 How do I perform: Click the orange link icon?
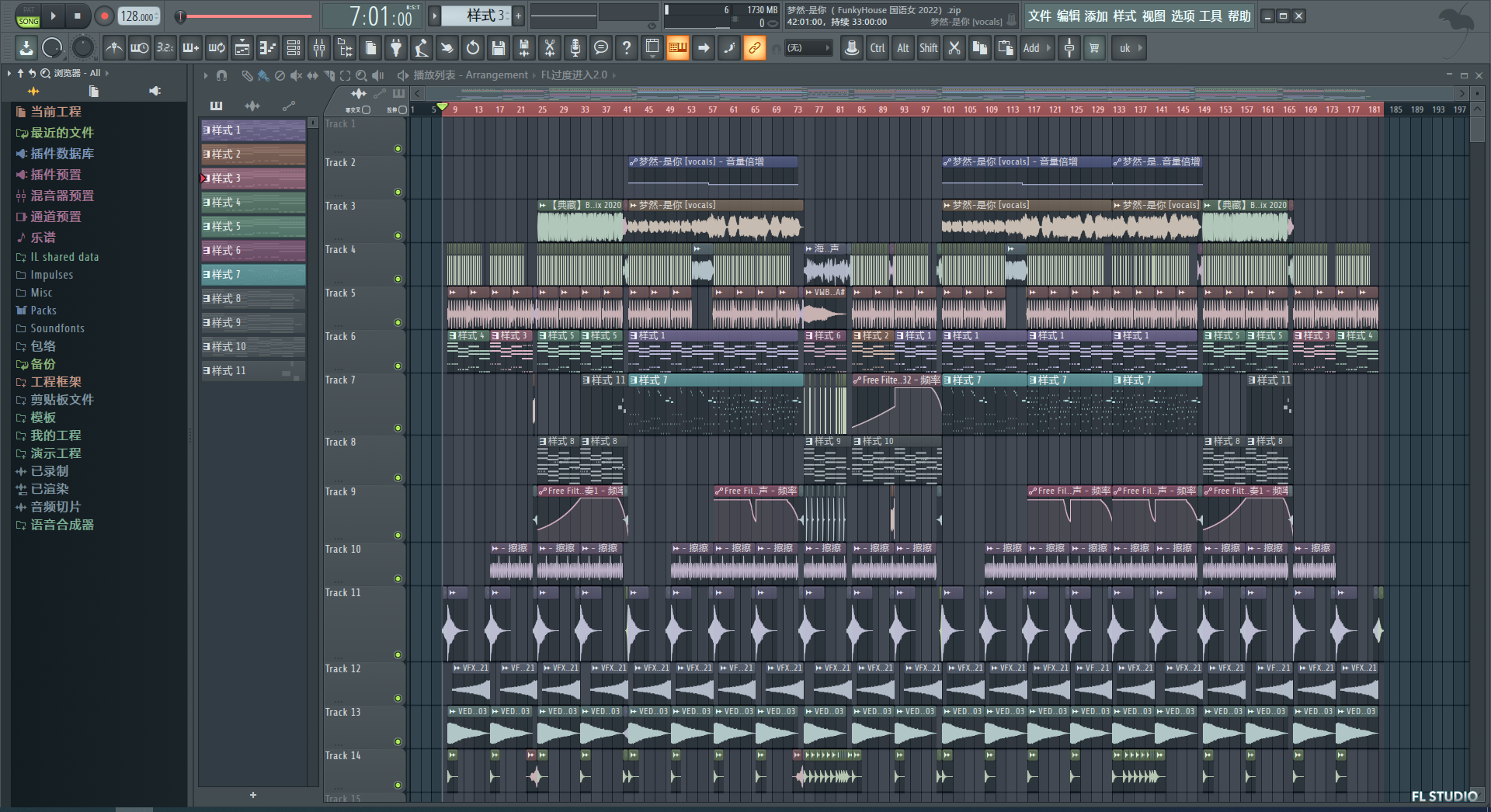pos(755,48)
